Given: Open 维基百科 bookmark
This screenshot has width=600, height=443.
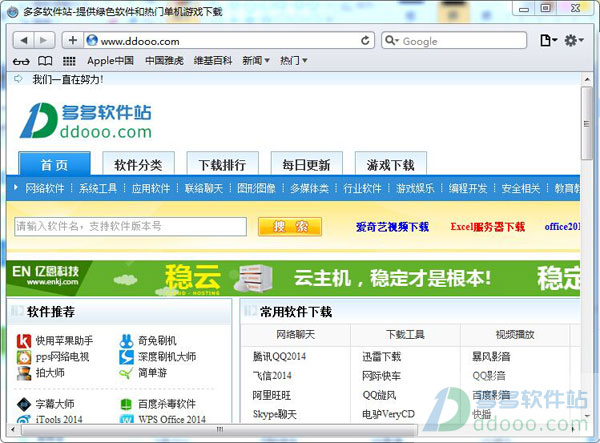Looking at the screenshot, I should (x=213, y=60).
